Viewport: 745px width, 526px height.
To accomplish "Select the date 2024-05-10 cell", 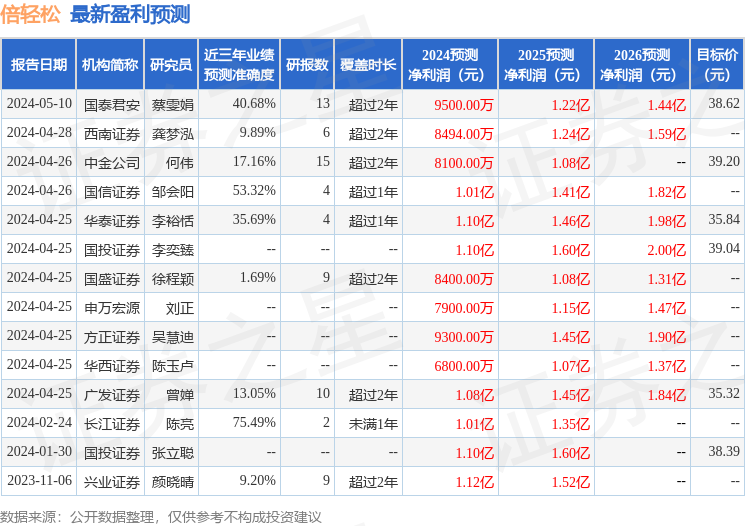I will [x=39, y=104].
